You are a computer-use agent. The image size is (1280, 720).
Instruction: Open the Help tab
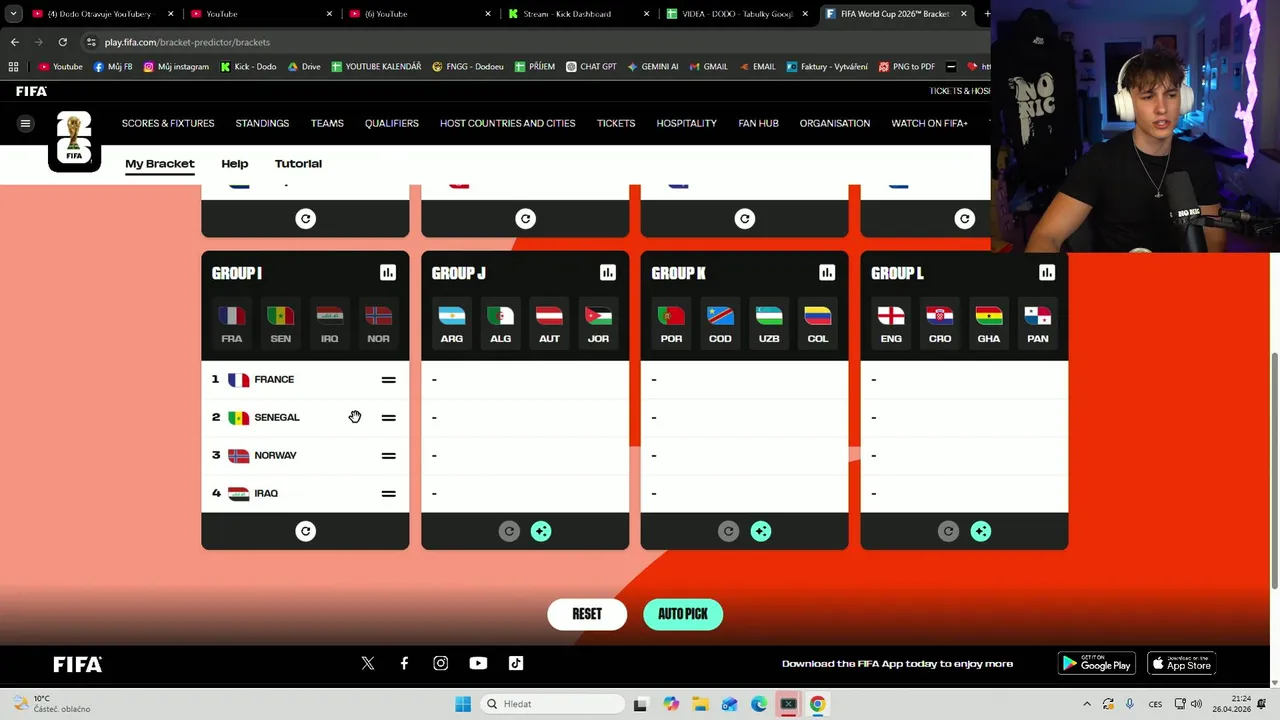pyautogui.click(x=235, y=164)
